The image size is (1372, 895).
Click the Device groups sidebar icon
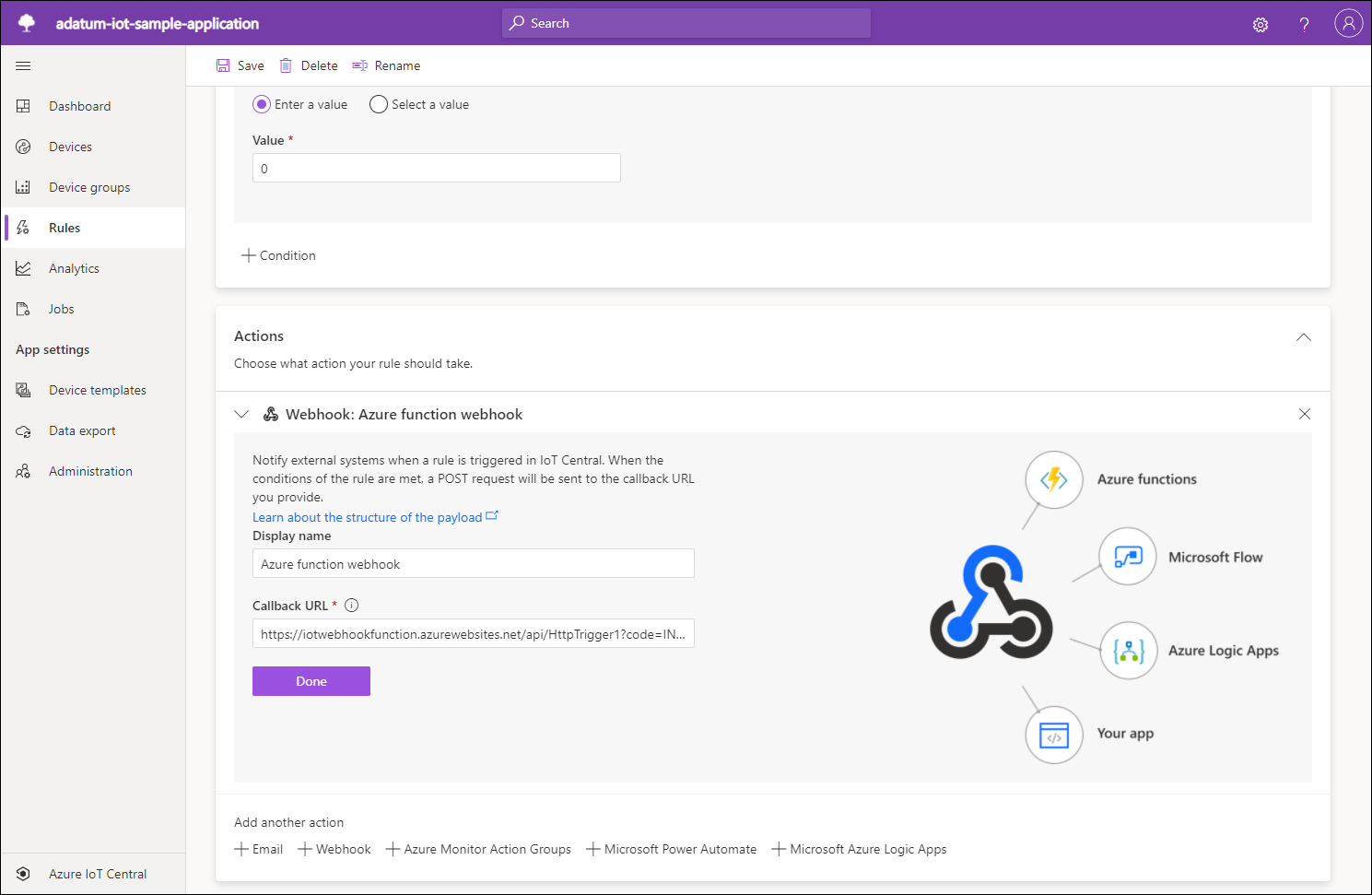(24, 187)
